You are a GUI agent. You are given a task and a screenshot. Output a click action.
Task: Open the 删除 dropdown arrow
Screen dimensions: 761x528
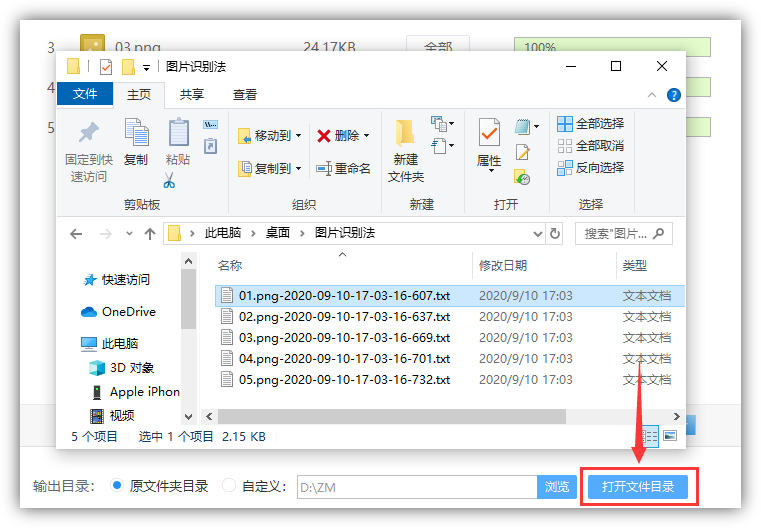[366, 135]
